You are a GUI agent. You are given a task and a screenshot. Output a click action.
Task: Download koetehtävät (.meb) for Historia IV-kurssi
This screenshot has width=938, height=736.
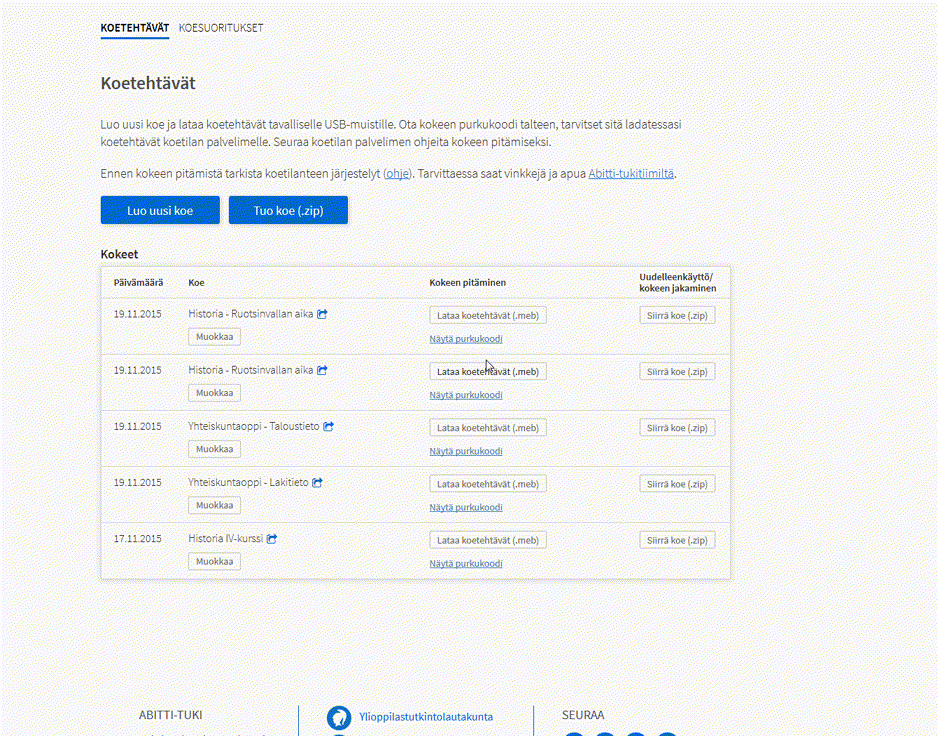tap(488, 540)
